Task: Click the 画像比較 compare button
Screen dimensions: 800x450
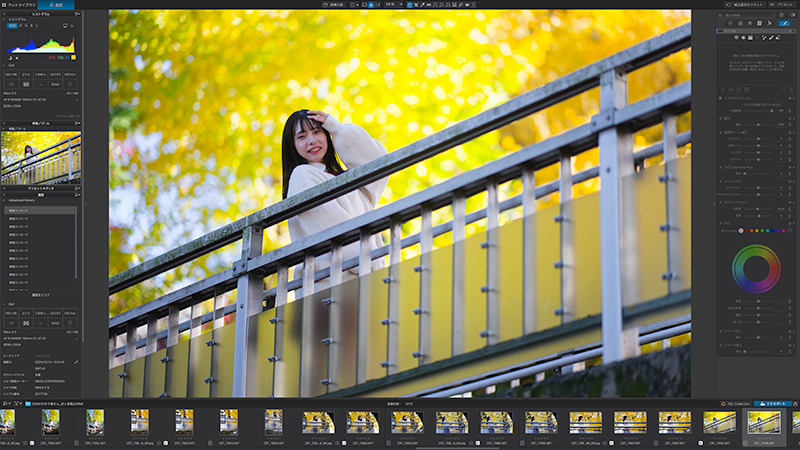Action: (333, 5)
